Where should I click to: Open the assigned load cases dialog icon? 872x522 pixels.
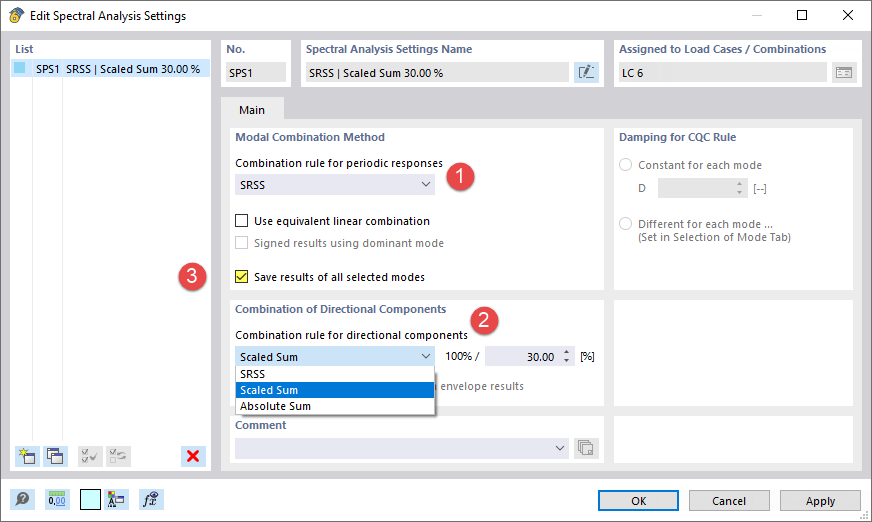(x=845, y=72)
